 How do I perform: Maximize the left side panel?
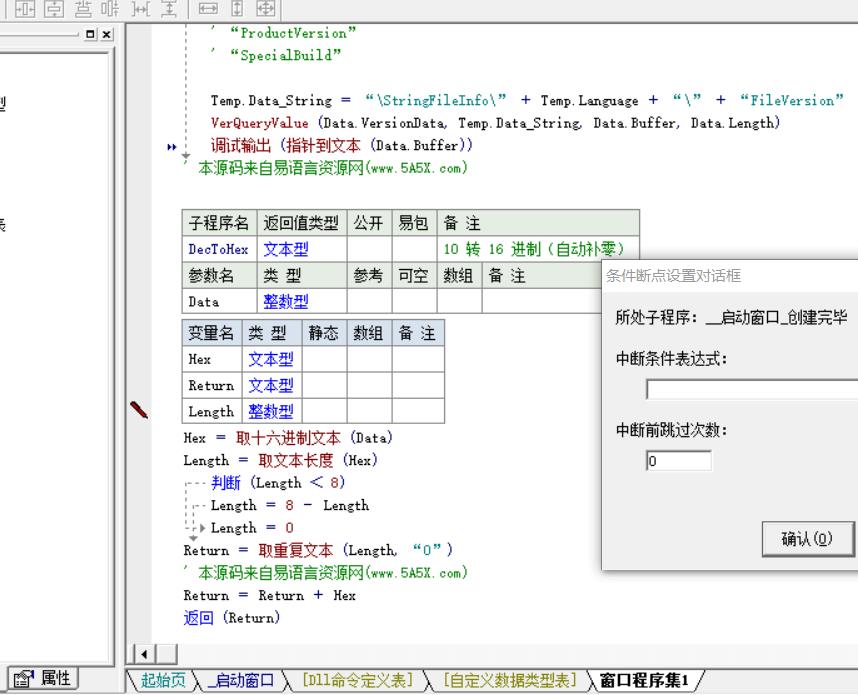pos(90,34)
